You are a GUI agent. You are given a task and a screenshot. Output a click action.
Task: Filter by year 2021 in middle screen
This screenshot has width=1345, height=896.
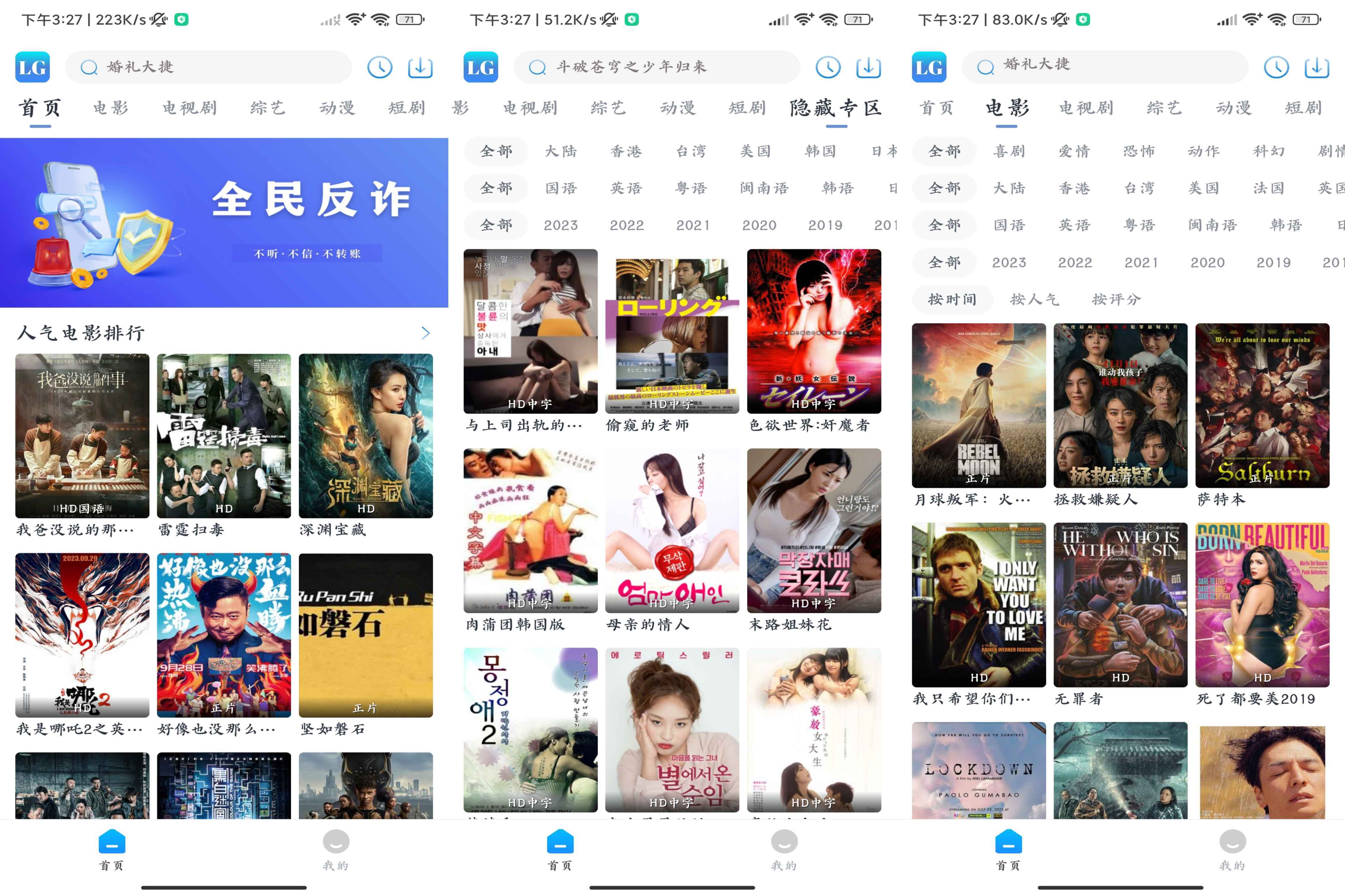click(693, 226)
